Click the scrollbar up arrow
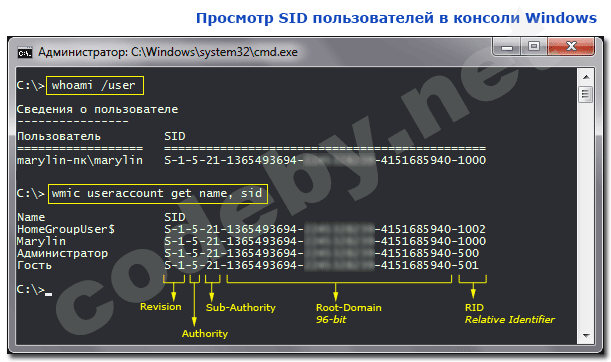Screen dimensions: 611x362 (x=586, y=77)
